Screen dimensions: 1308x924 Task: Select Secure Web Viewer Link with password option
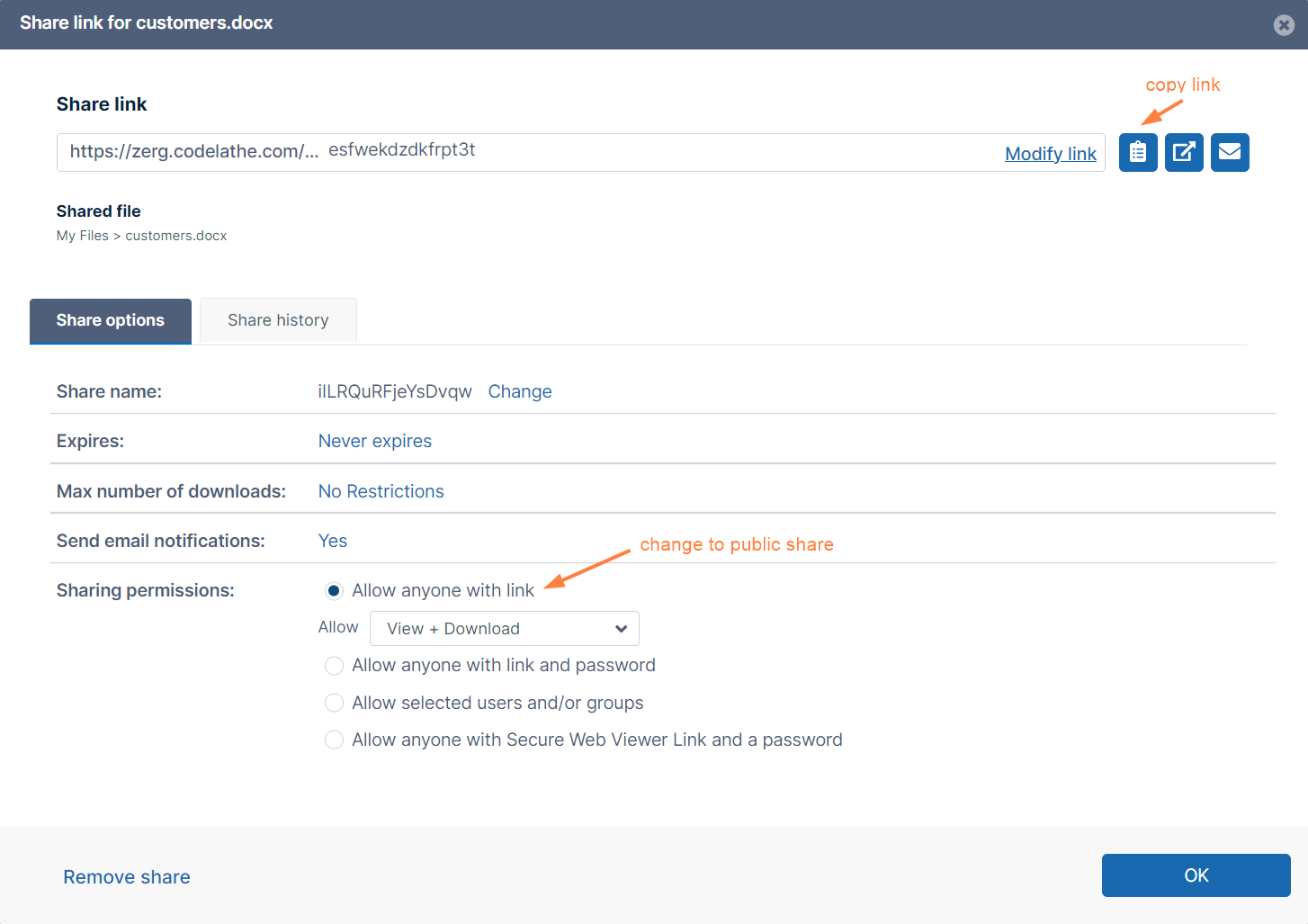(334, 740)
